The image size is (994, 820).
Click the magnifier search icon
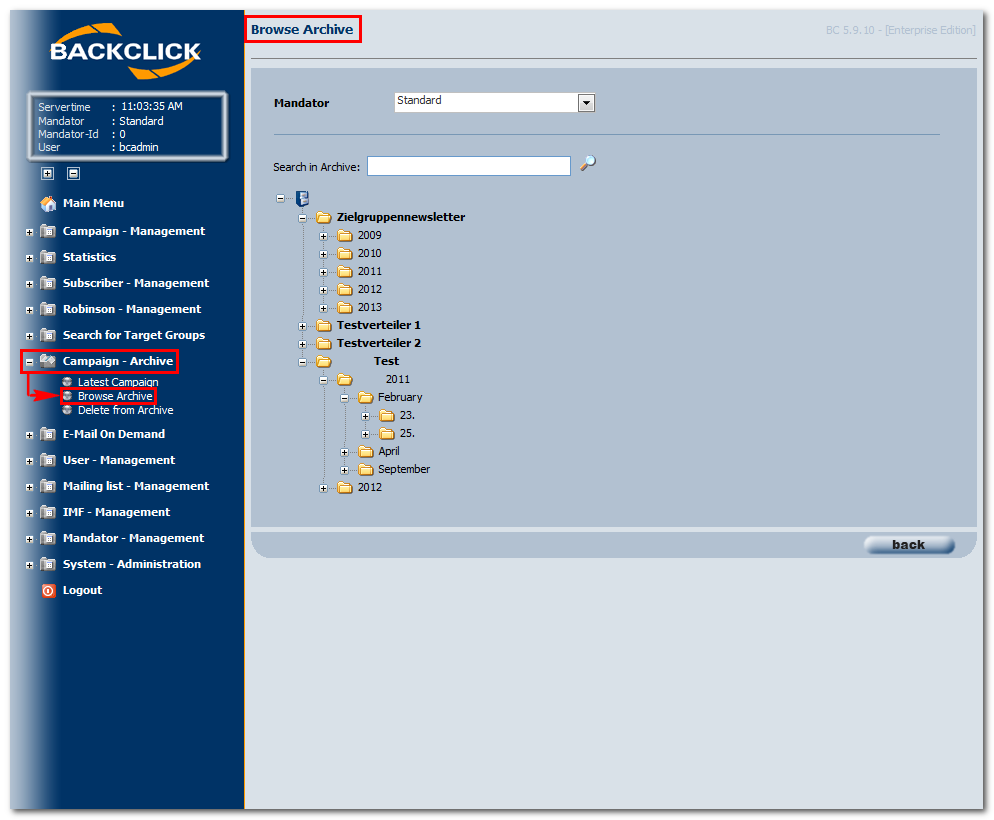coord(588,163)
